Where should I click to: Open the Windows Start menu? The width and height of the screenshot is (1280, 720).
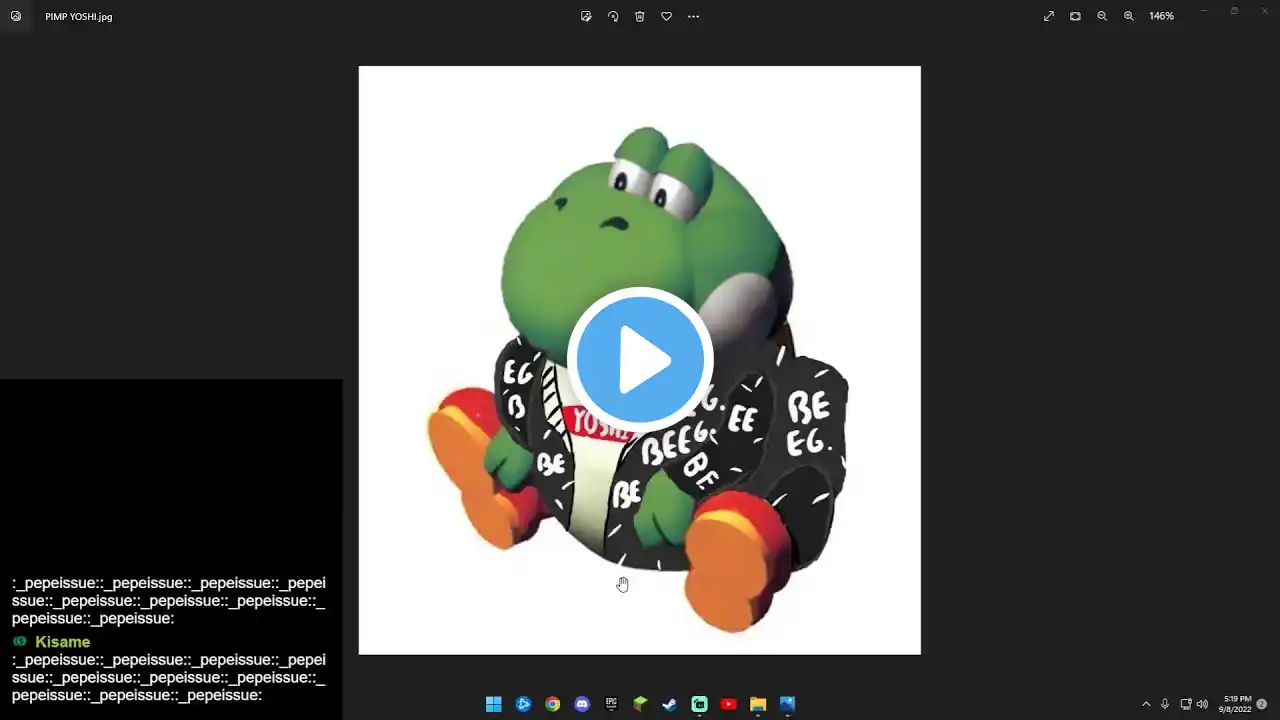tap(494, 704)
